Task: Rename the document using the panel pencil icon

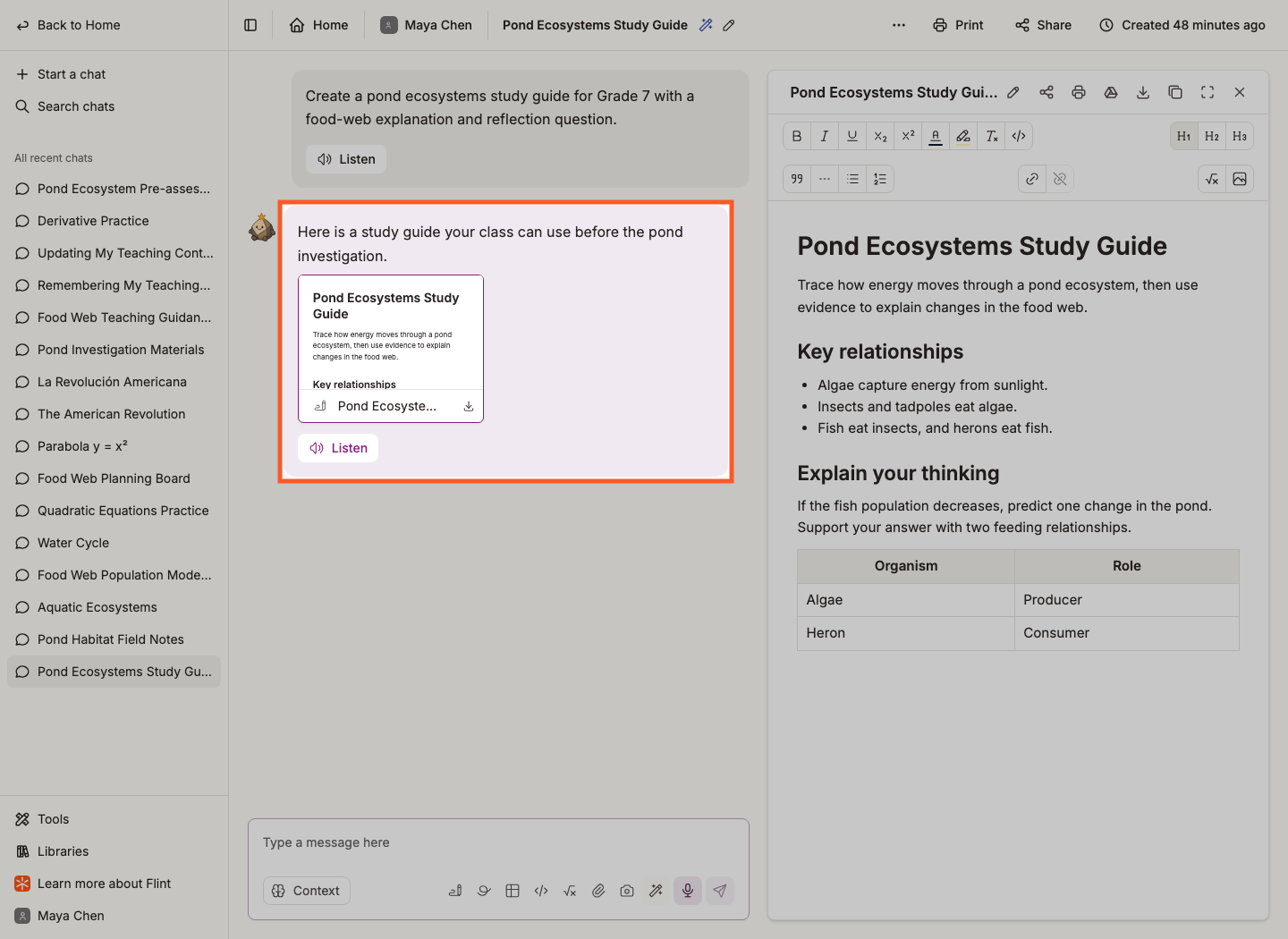Action: (x=1013, y=92)
